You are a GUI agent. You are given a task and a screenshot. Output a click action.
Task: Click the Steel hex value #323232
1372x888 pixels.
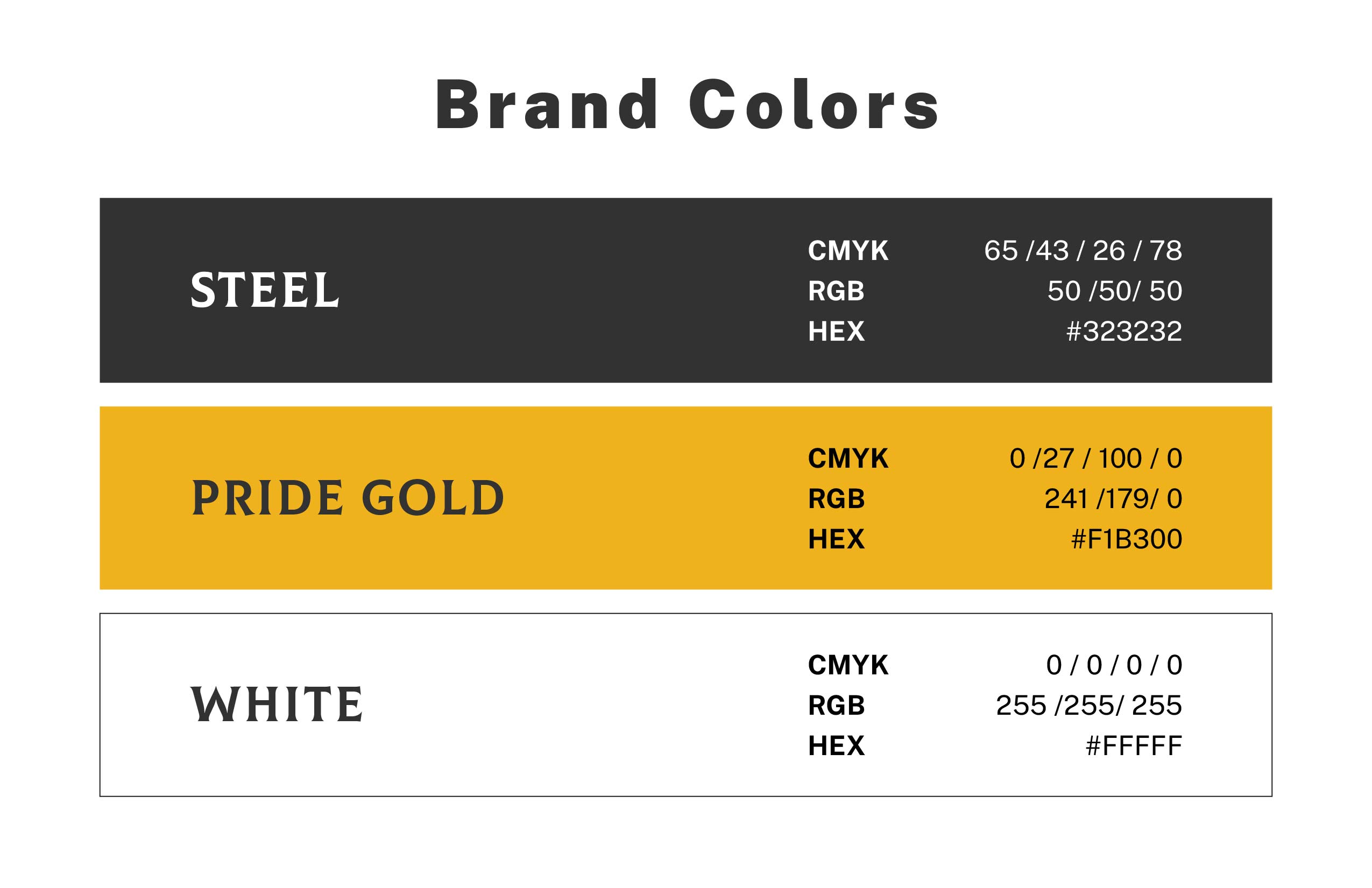point(1123,332)
